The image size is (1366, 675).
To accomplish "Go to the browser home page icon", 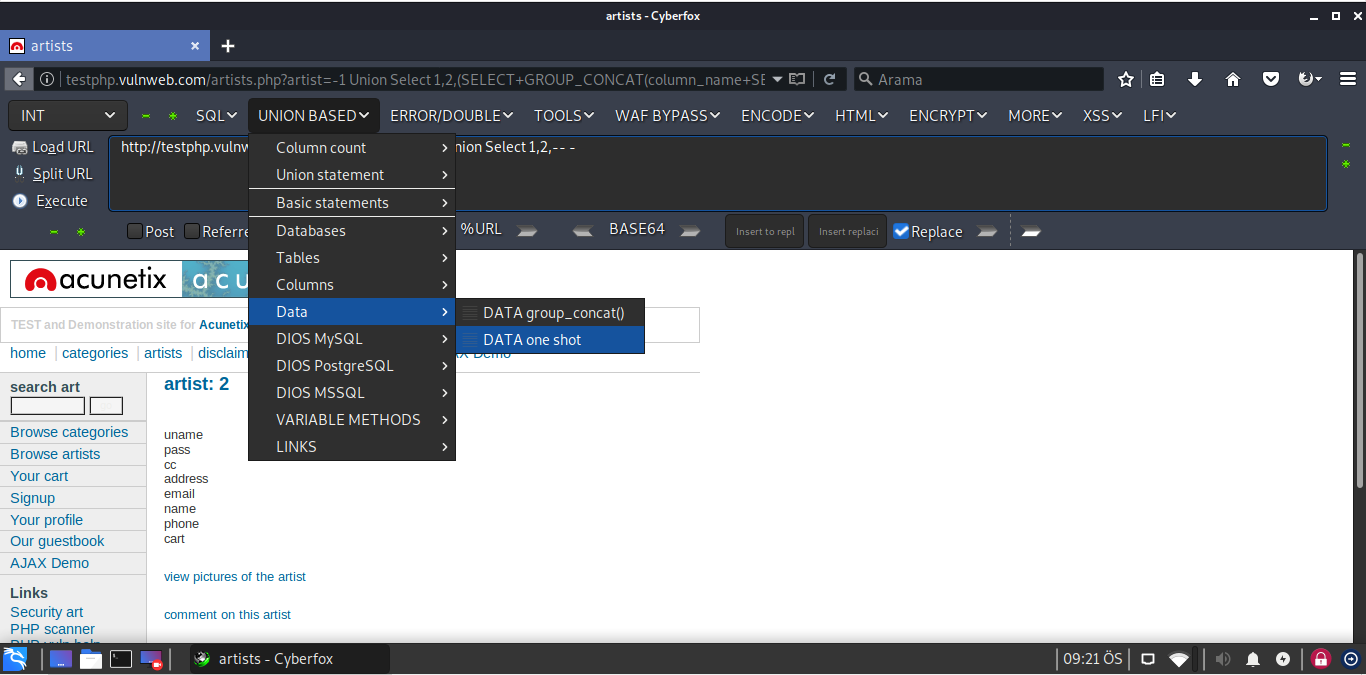I will (x=1233, y=79).
